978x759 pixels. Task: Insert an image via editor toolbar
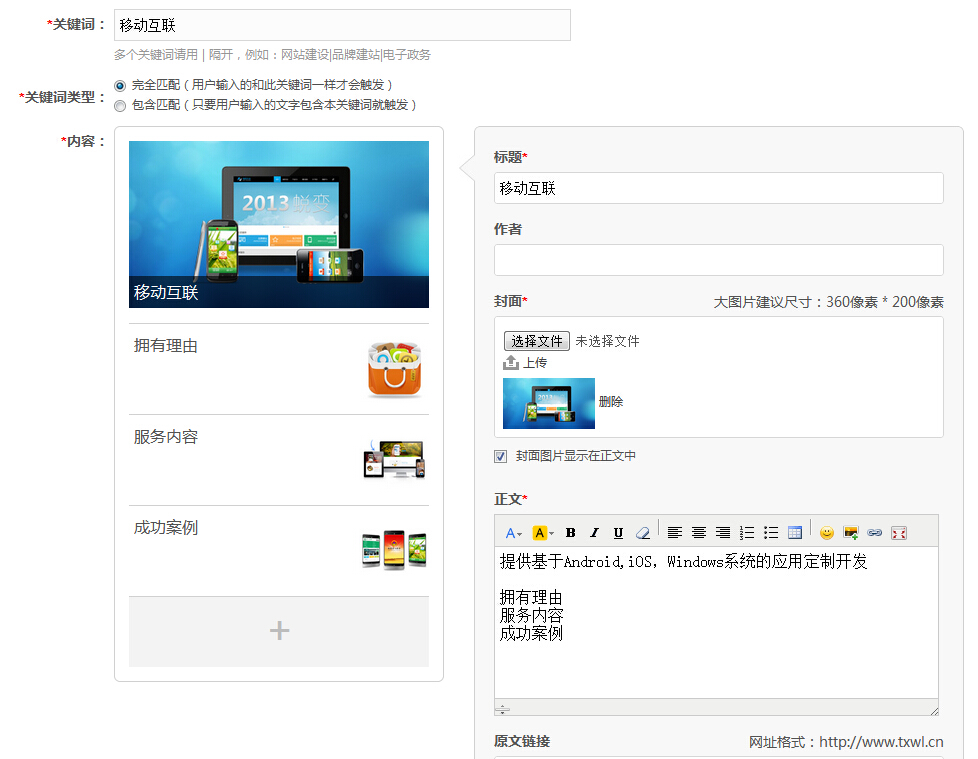pos(851,533)
